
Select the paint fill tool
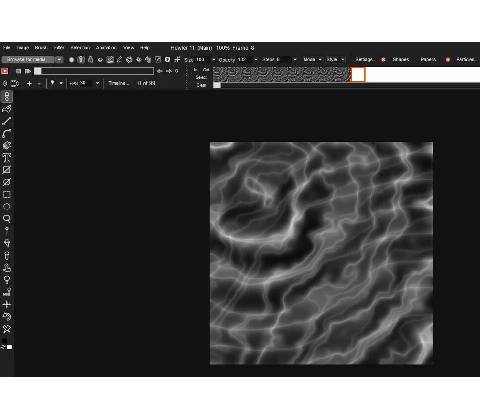coord(7,145)
